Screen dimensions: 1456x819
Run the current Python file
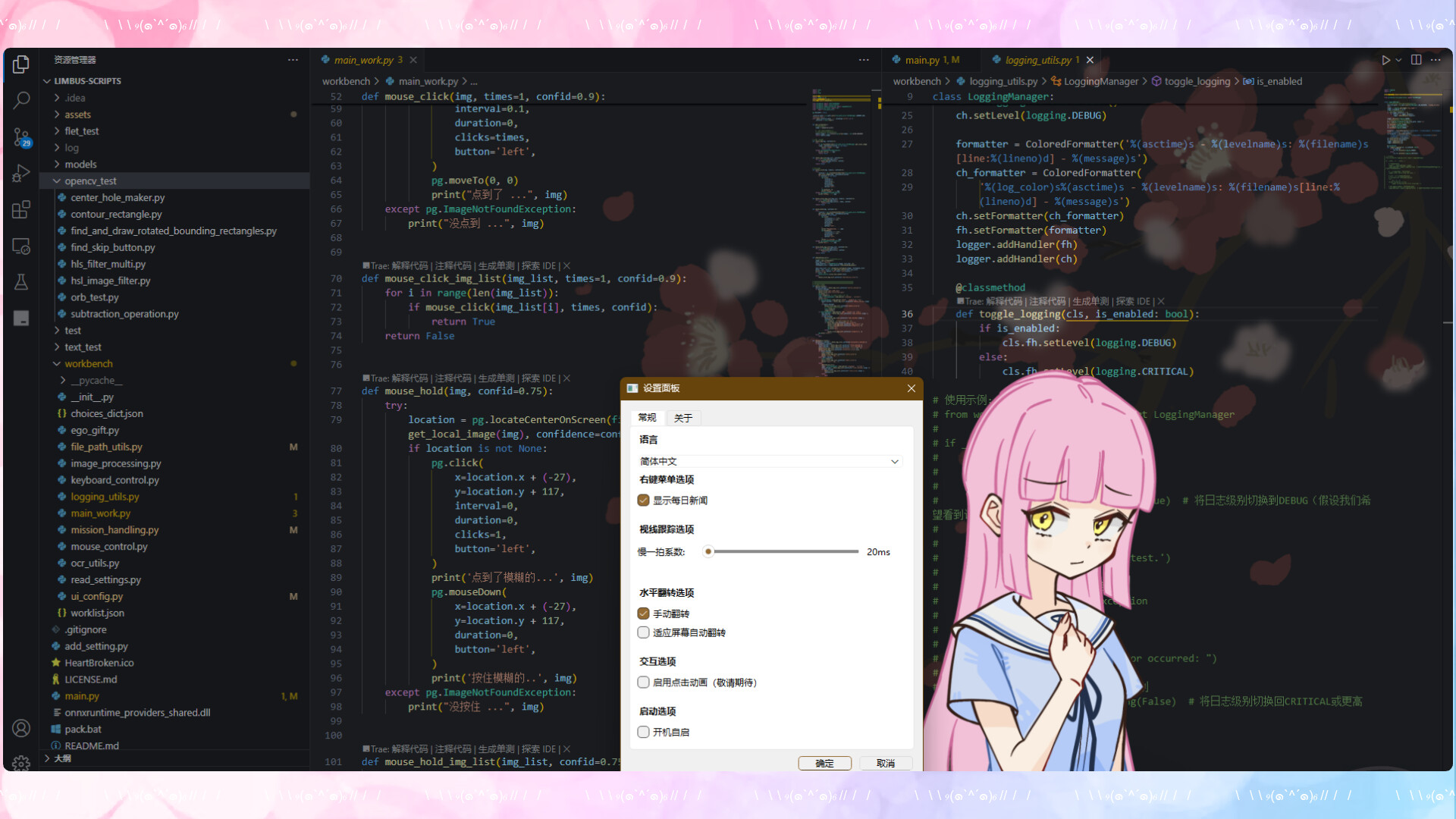pos(1386,59)
